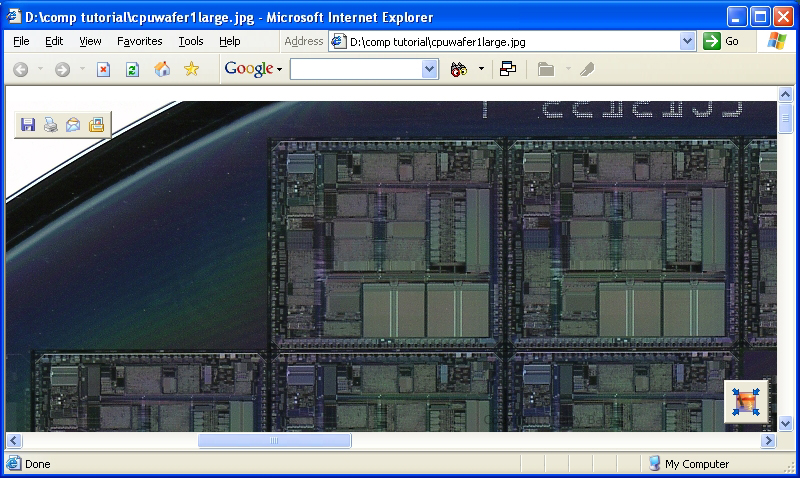The width and height of the screenshot is (800, 478).
Task: Click the popup blocker windows icon
Action: pos(508,69)
